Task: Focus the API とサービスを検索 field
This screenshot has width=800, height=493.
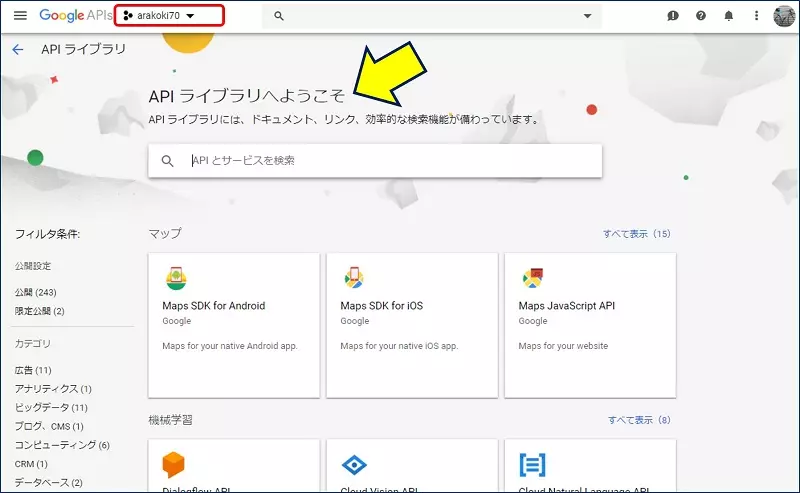Action: pyautogui.click(x=375, y=161)
